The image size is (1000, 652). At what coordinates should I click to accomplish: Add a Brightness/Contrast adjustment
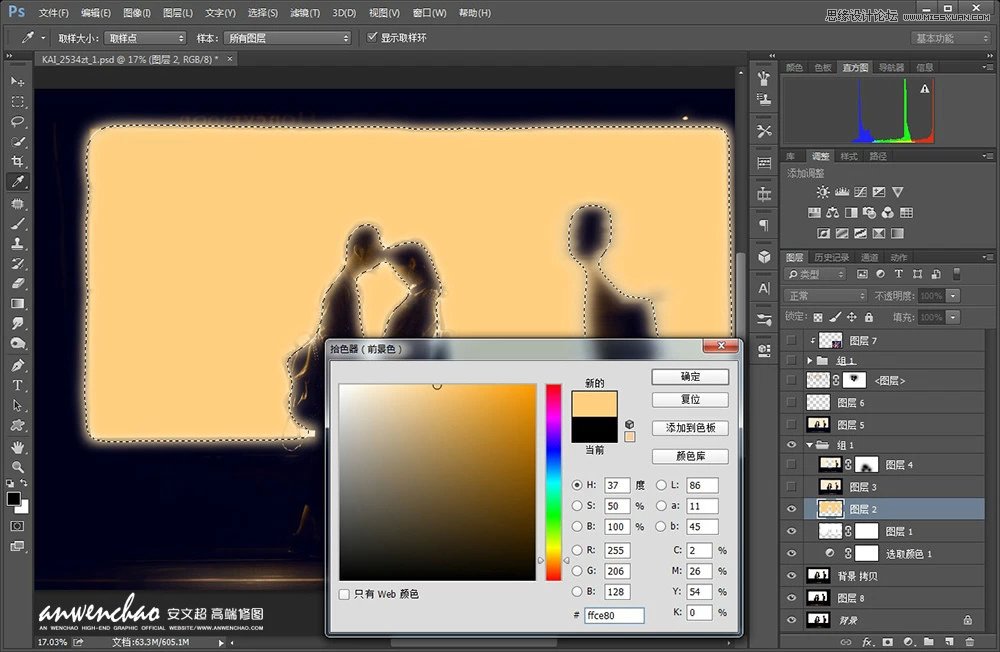(x=823, y=192)
